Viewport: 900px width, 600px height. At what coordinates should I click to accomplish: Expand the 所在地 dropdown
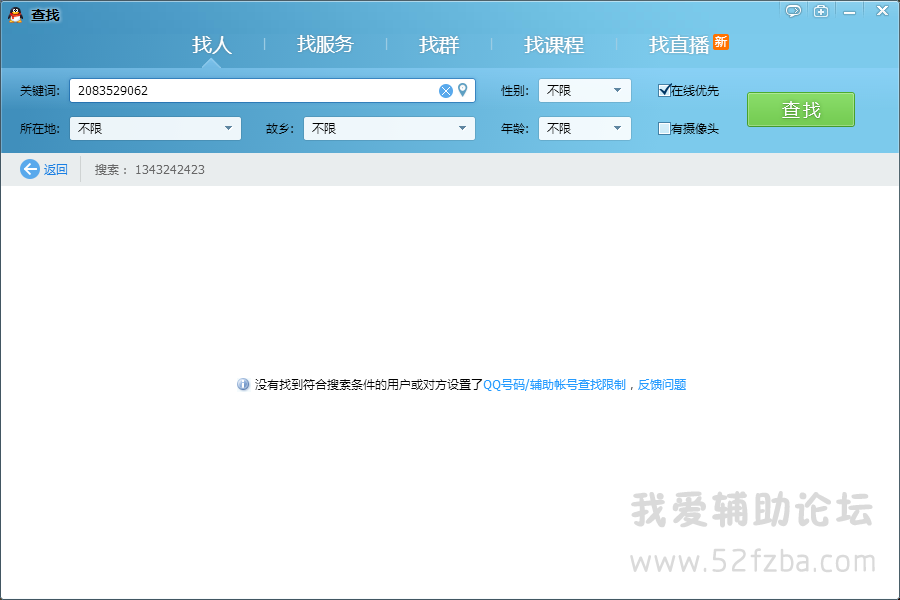155,129
